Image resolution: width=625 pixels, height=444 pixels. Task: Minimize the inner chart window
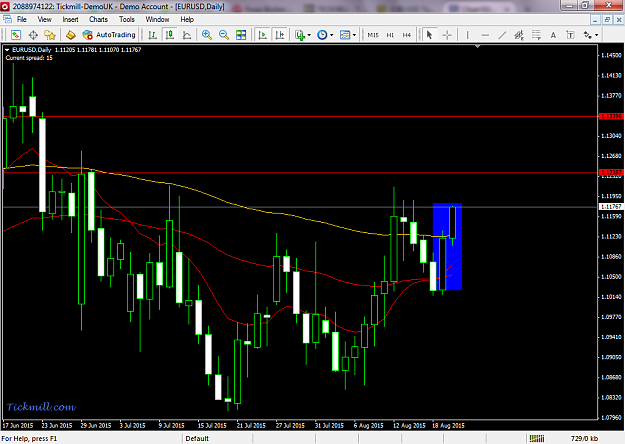[595, 19]
